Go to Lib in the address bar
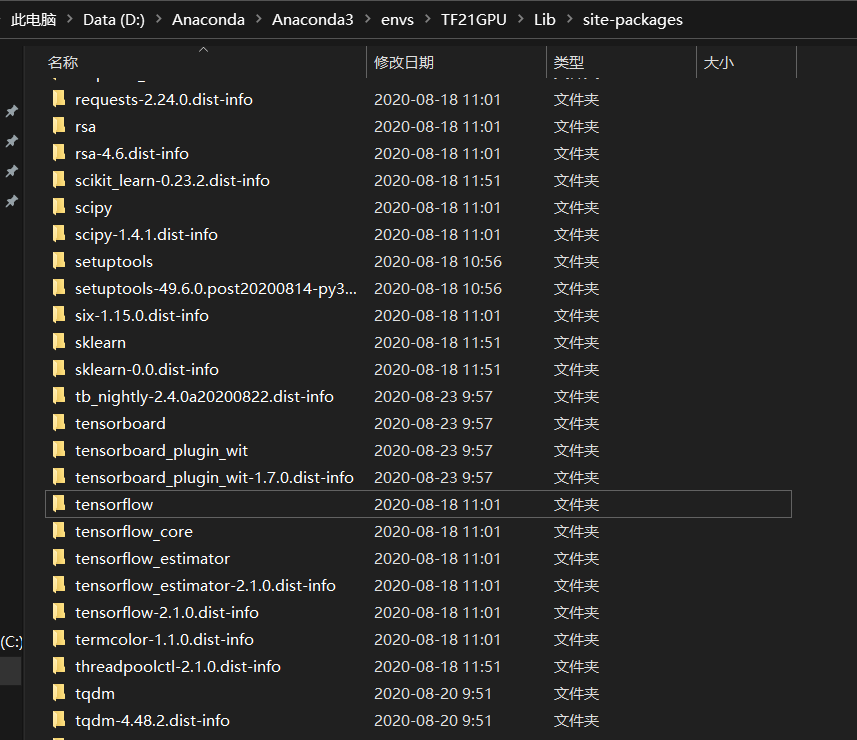Screen dimensions: 857x740 [x=545, y=20]
